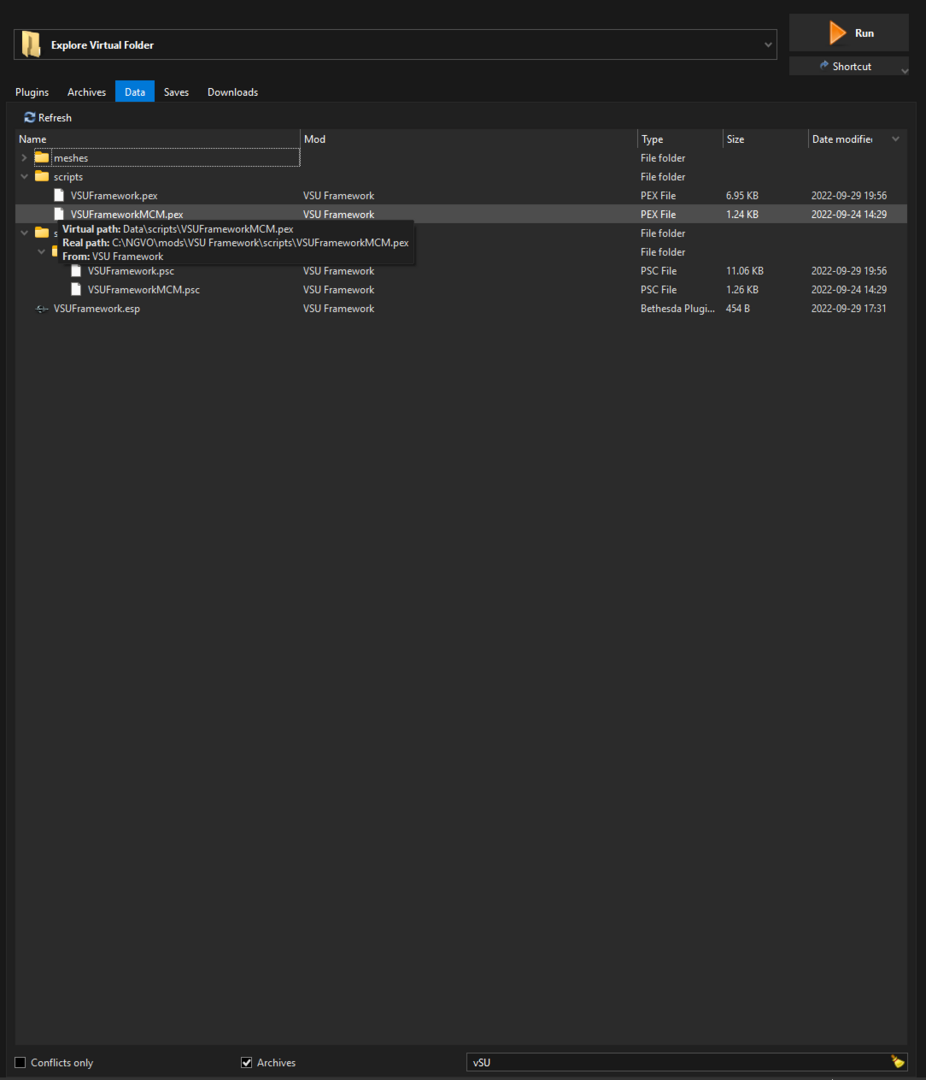Collapse the nested subfolder above VSUFramework.psc

pos(41,252)
